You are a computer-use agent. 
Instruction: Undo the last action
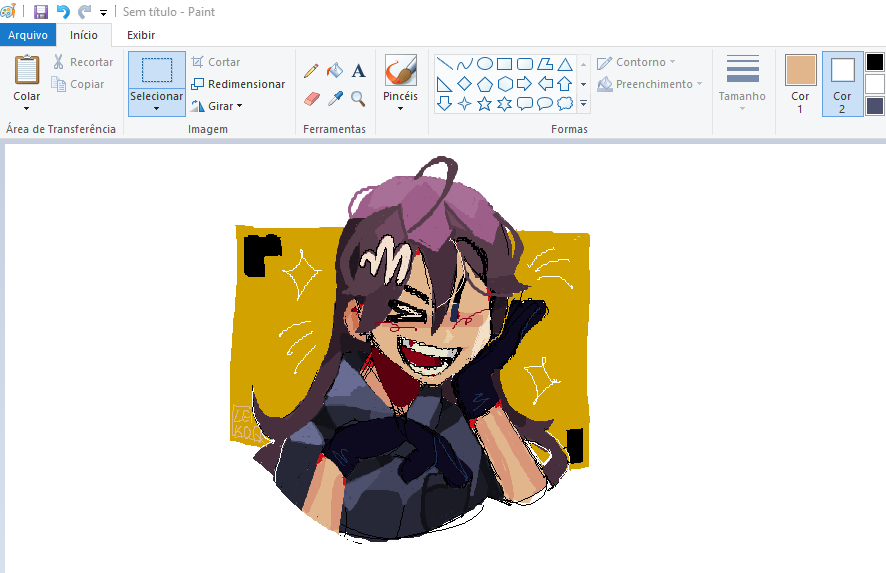(63, 12)
